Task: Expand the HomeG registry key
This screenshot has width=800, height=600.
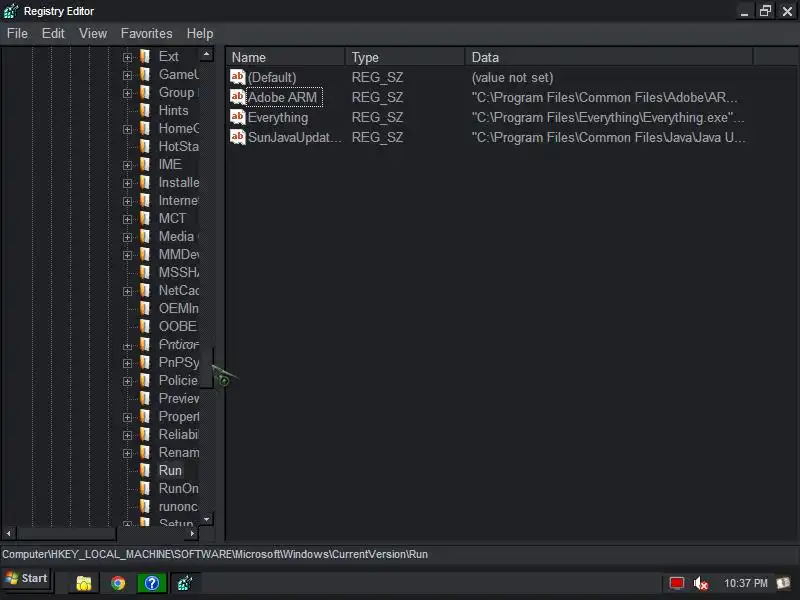Action: point(128,129)
